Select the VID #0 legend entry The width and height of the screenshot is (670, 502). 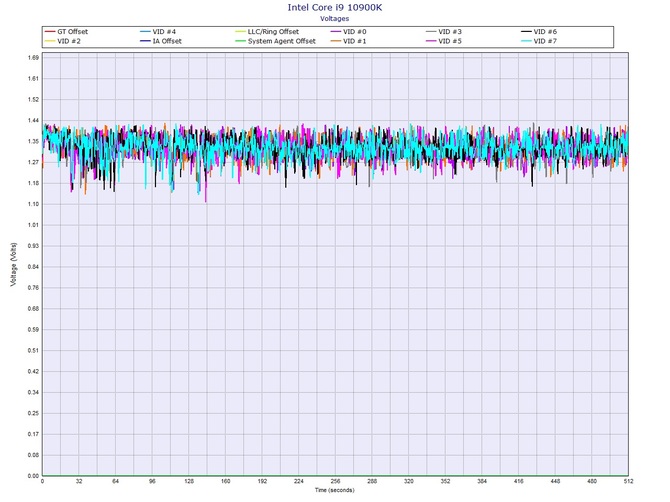point(348,32)
